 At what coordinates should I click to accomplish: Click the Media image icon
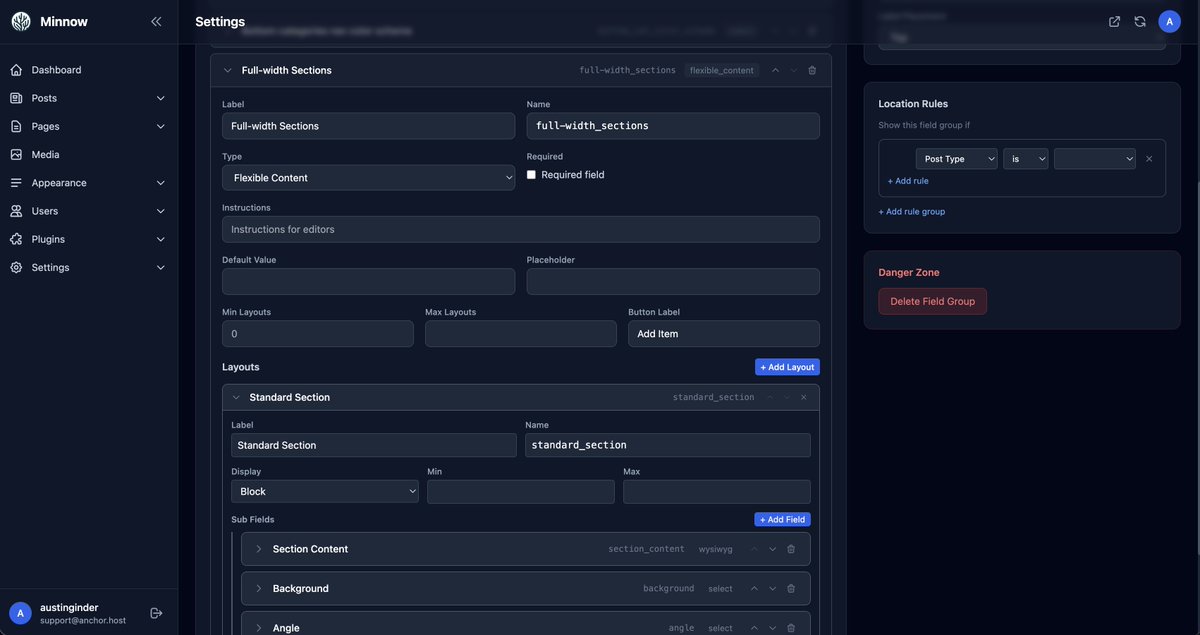tap(16, 155)
